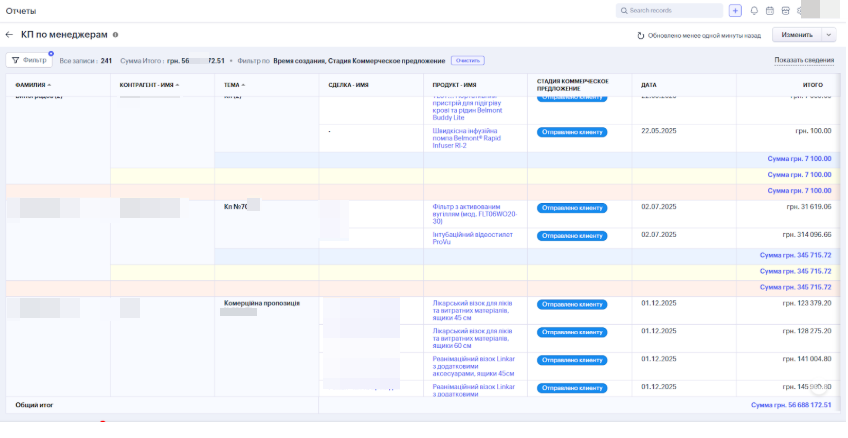The width and height of the screenshot is (848, 438).
Task: Open the Інтубаційний відеостилет ProVu link
Action: (473, 238)
